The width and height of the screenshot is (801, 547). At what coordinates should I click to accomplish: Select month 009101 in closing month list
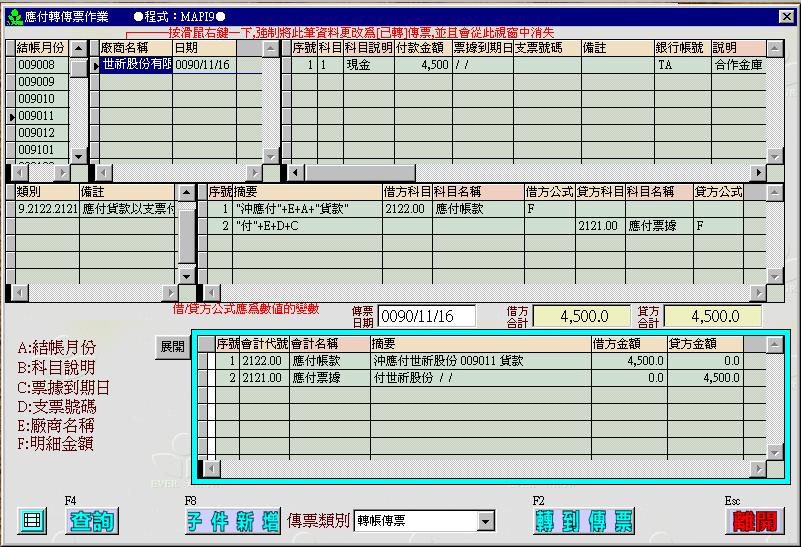[x=37, y=150]
